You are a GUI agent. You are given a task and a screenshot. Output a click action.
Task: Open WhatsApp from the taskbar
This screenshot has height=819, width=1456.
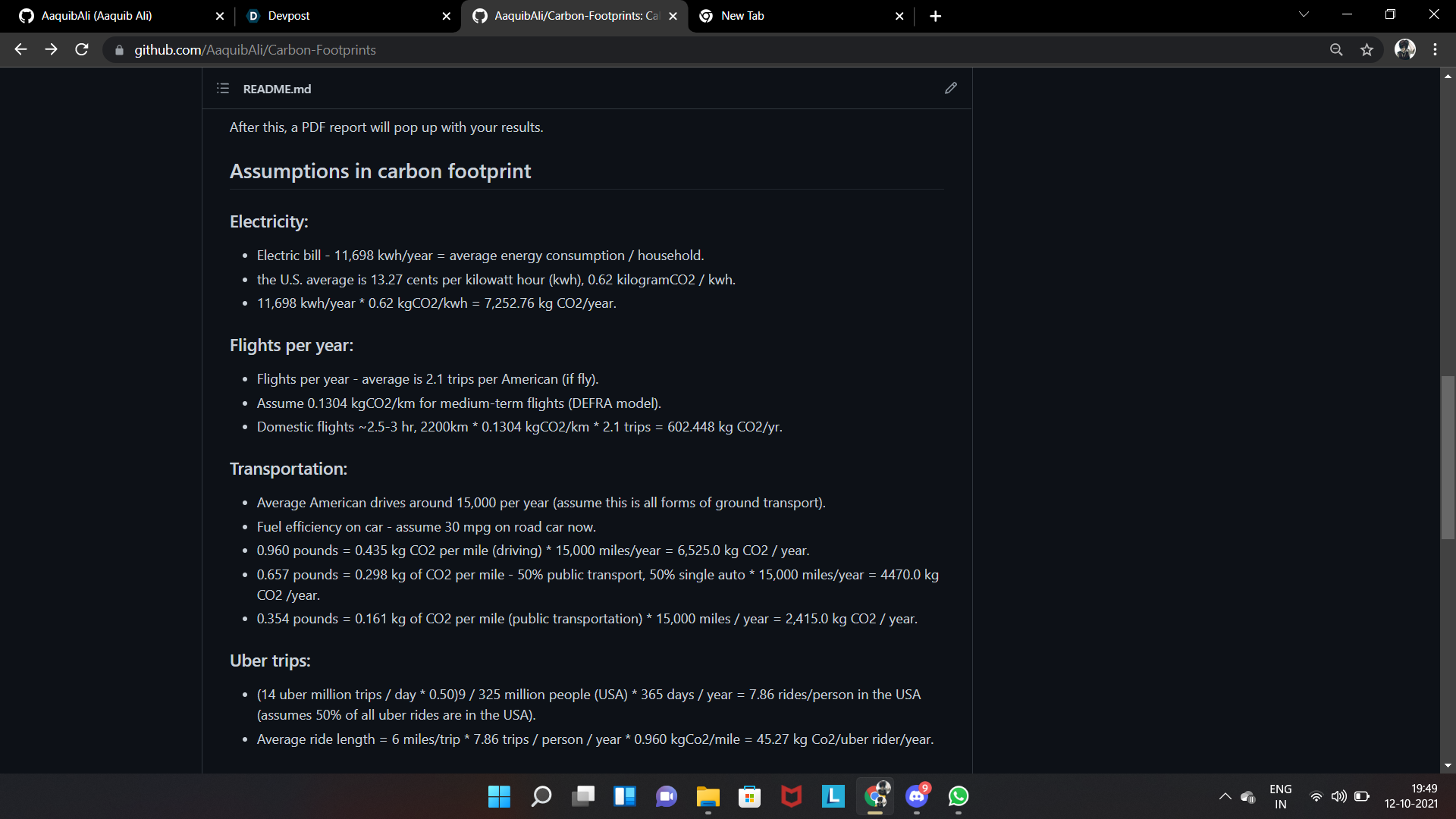[958, 796]
